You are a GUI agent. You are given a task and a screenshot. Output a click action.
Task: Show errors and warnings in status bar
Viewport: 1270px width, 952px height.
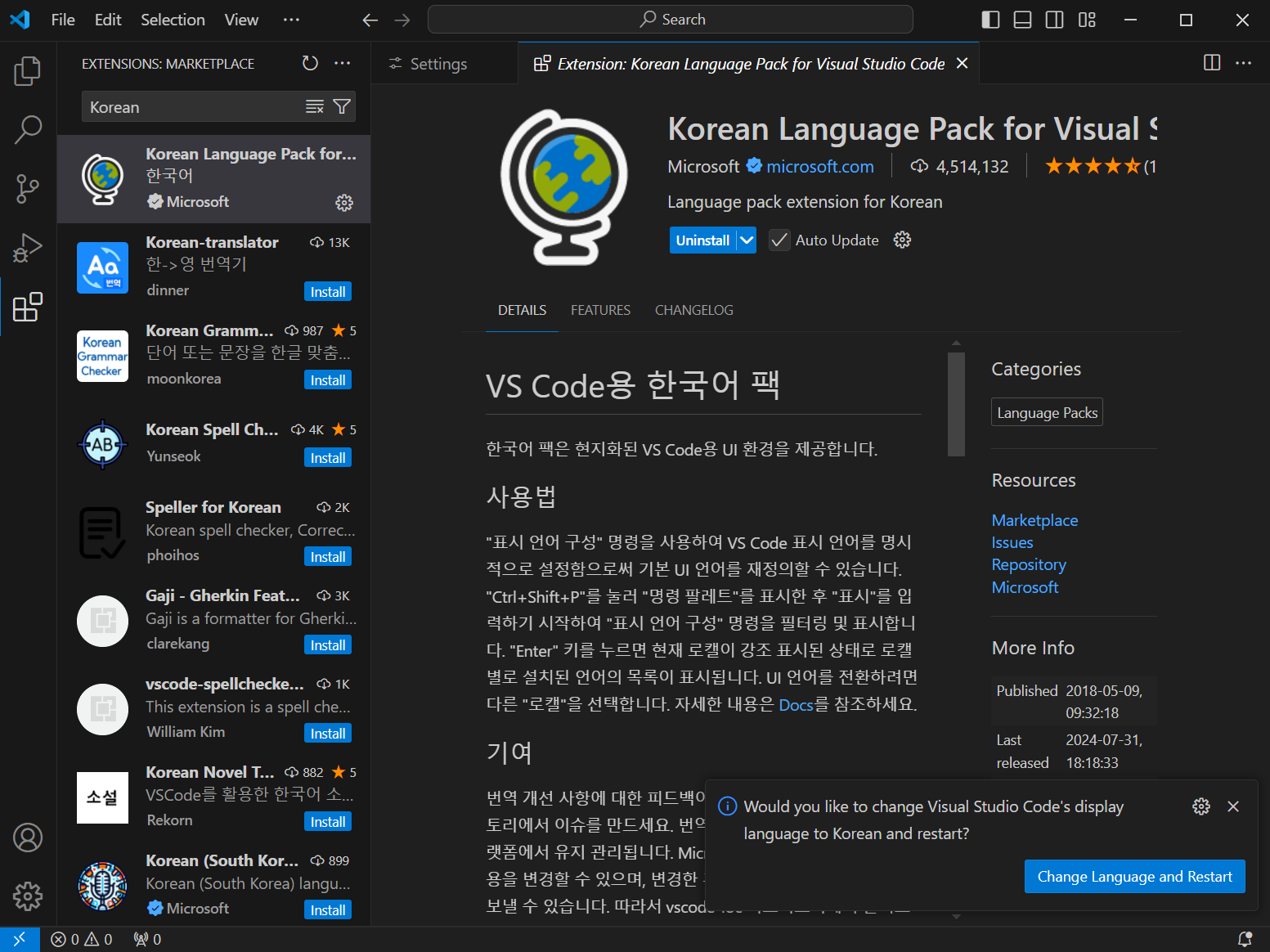coord(82,939)
